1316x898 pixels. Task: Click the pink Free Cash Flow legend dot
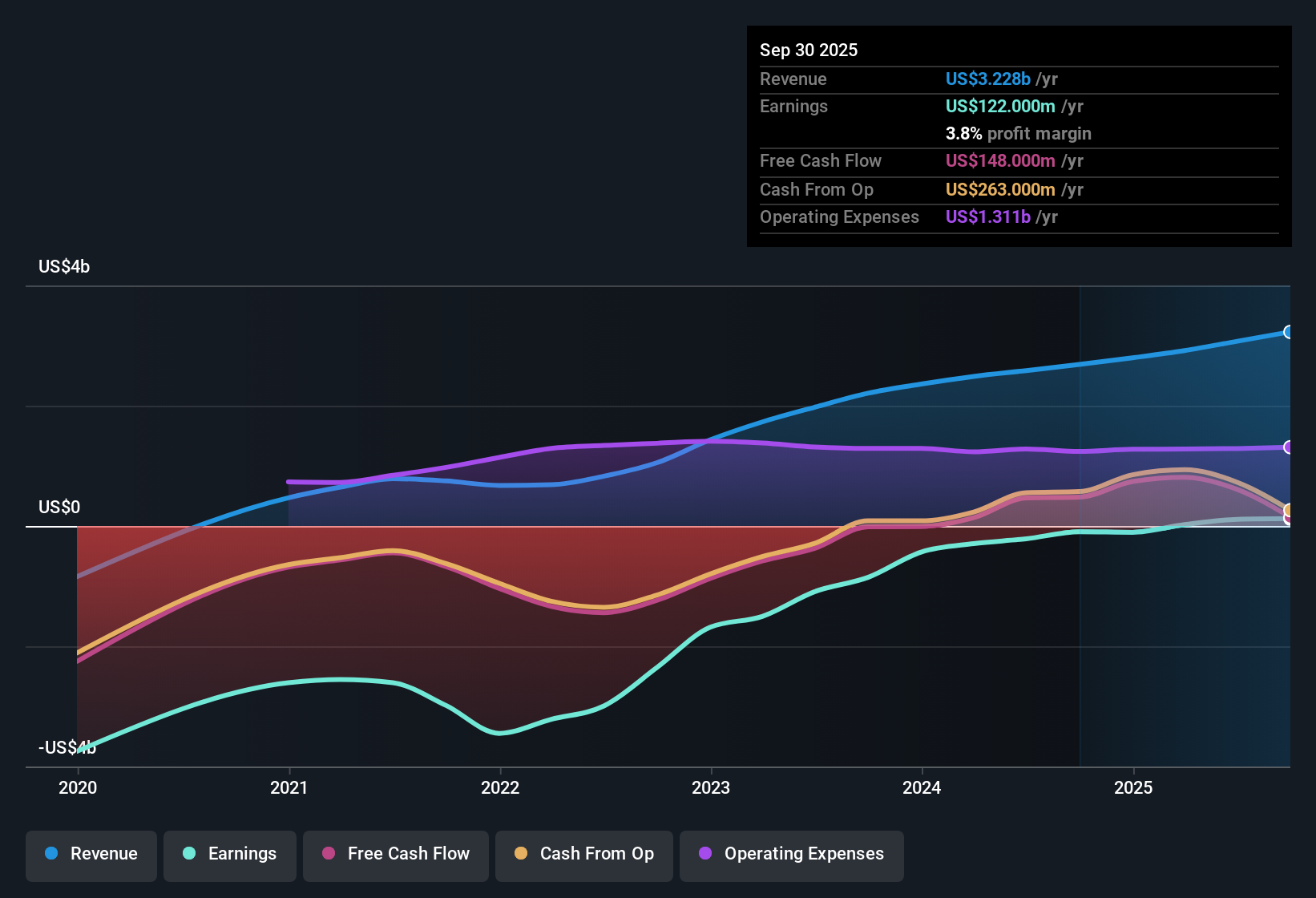[x=329, y=854]
